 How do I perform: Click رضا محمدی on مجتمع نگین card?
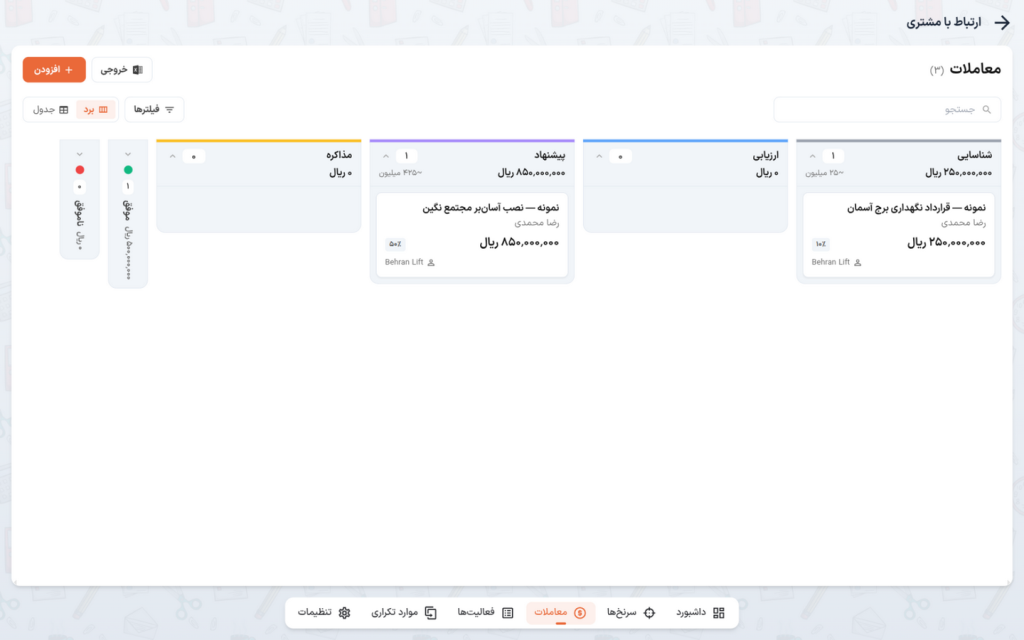[537, 223]
